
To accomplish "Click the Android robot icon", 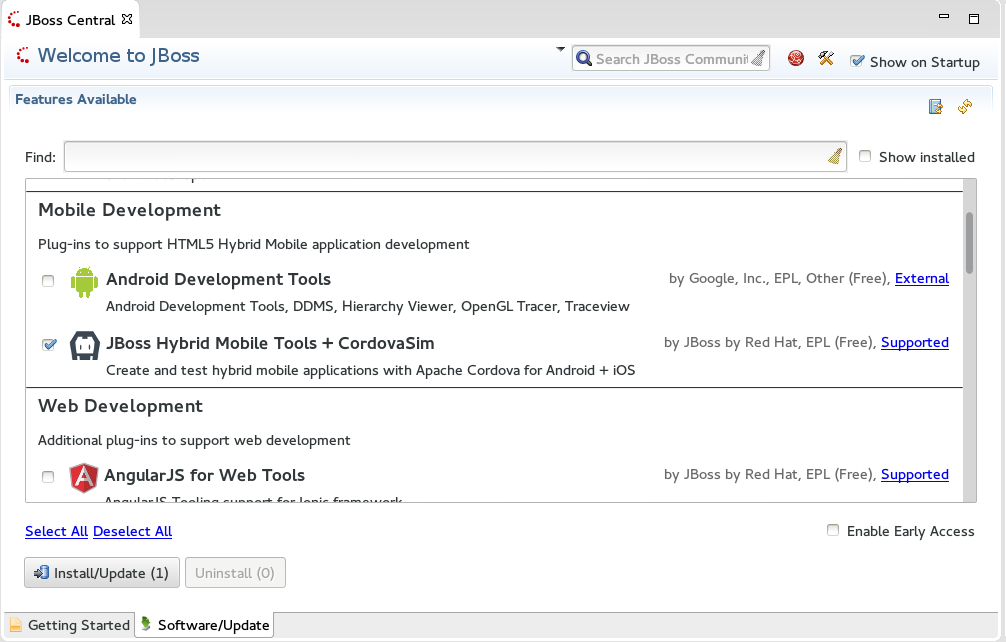I will (x=84, y=282).
